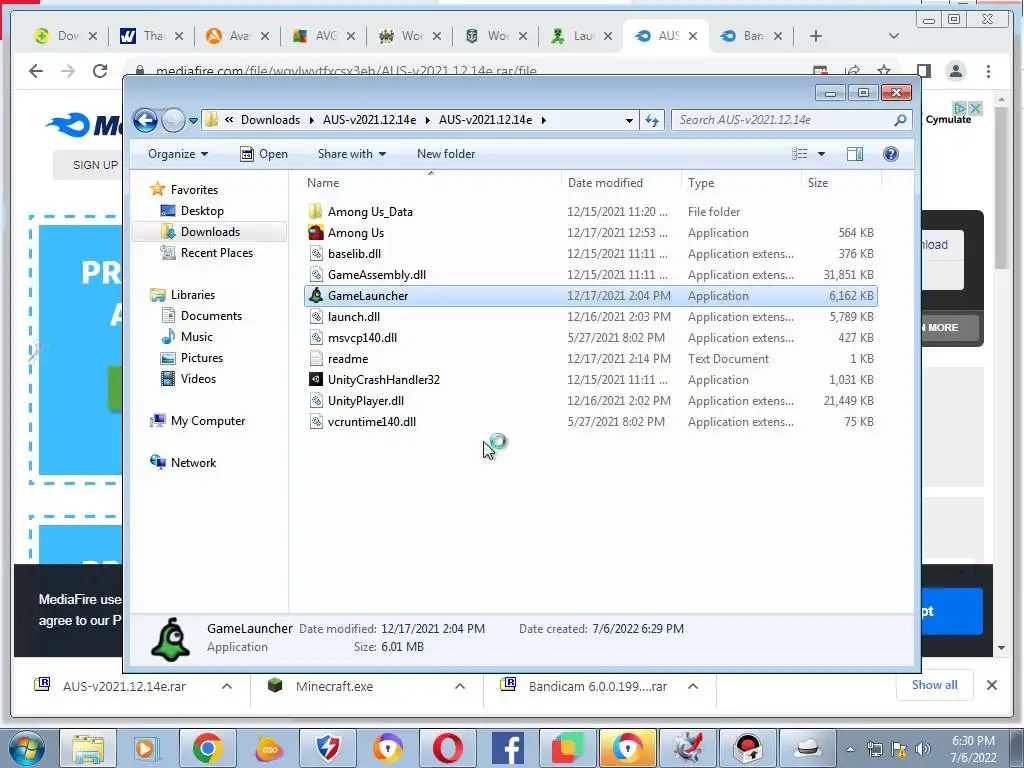Click the refresh icon beside address bar
This screenshot has width=1024, height=768.
[652, 120]
